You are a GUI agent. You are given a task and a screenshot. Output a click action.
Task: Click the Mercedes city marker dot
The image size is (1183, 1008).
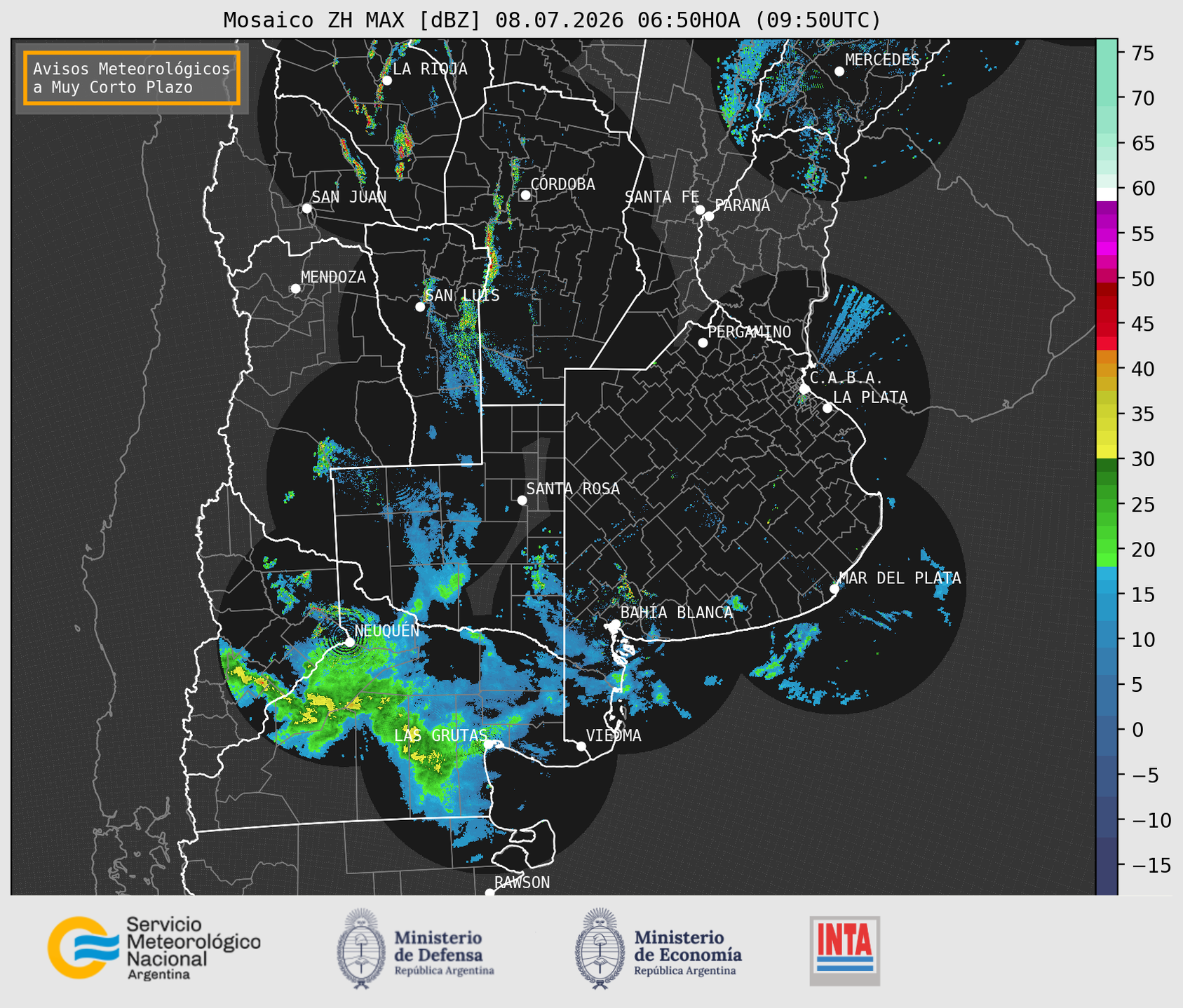[x=839, y=71]
